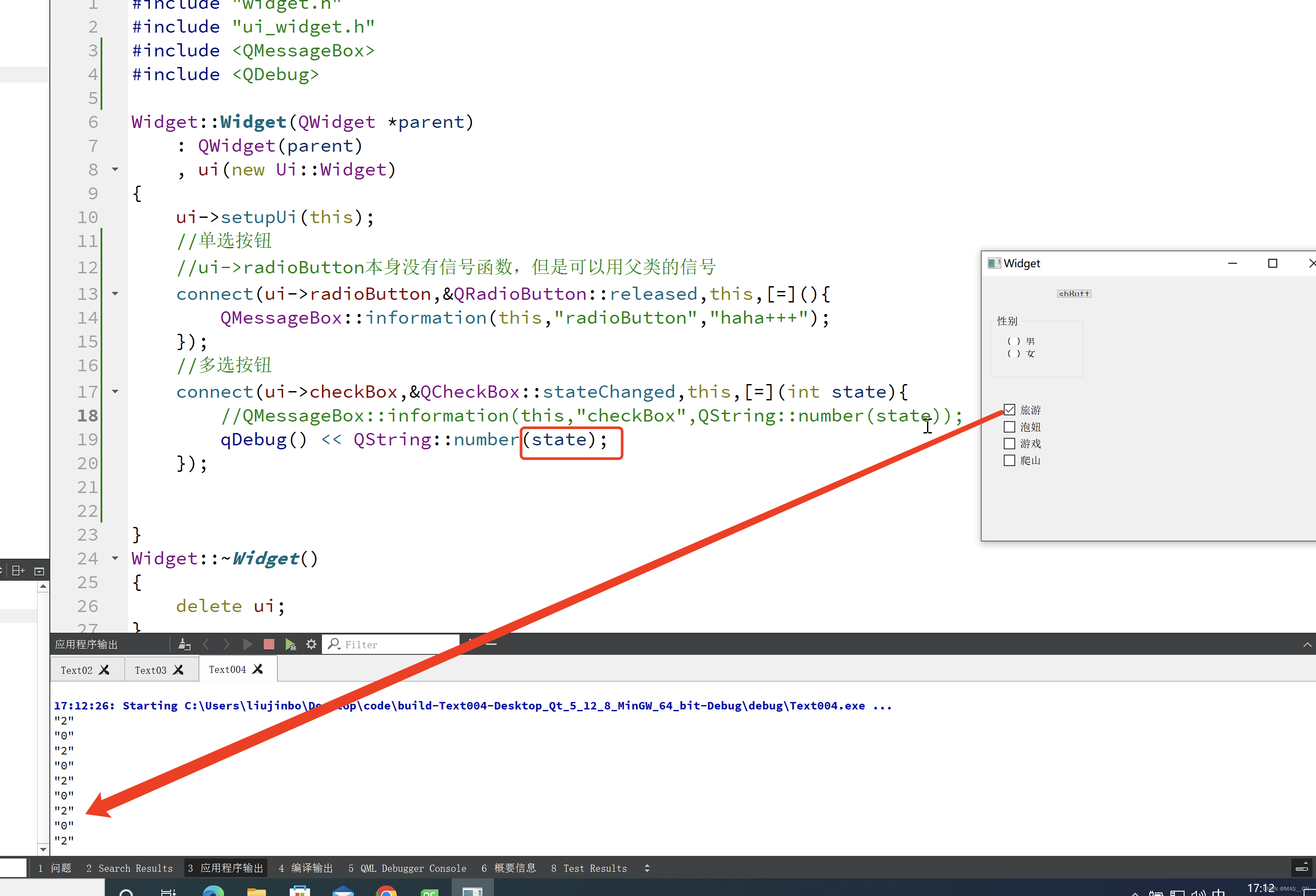Click the gray re-run play arrow
The image size is (1316, 896).
(247, 644)
